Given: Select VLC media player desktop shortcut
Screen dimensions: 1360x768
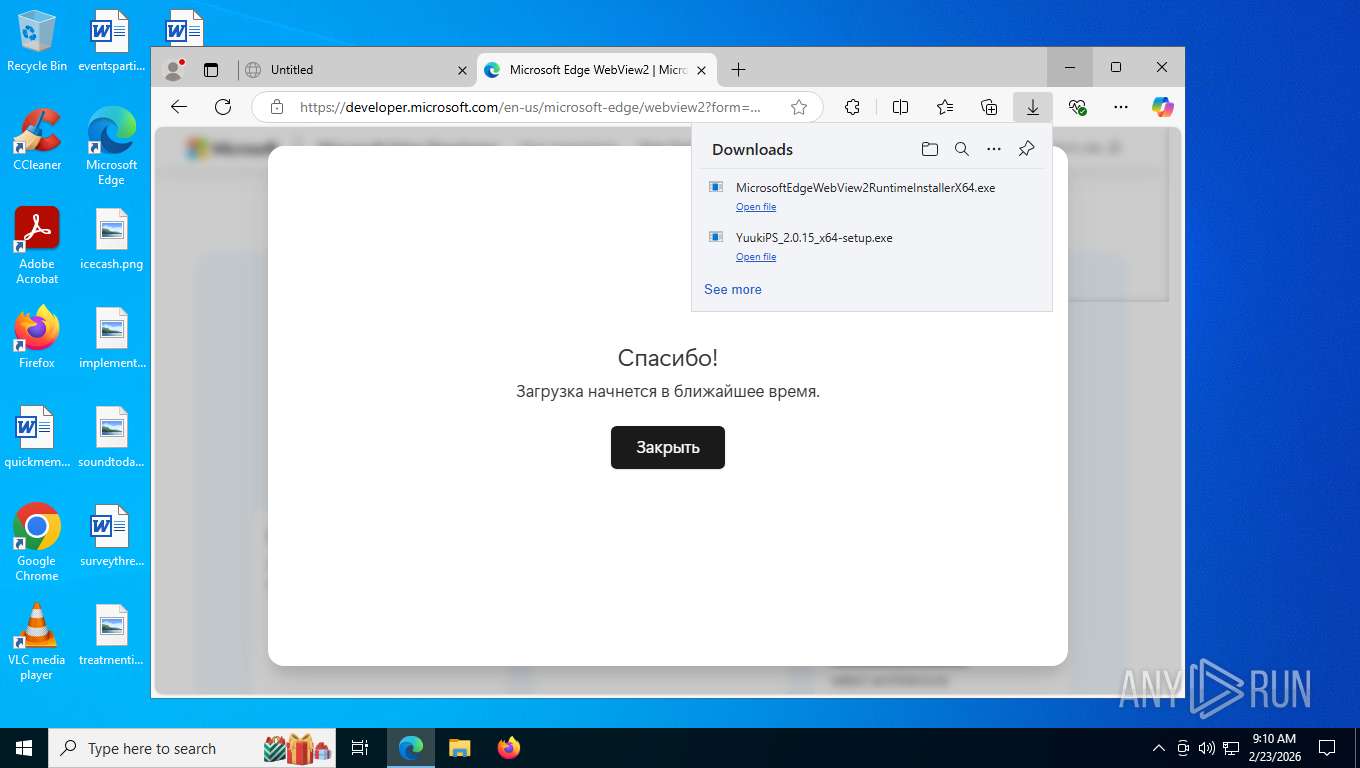Looking at the screenshot, I should [37, 642].
